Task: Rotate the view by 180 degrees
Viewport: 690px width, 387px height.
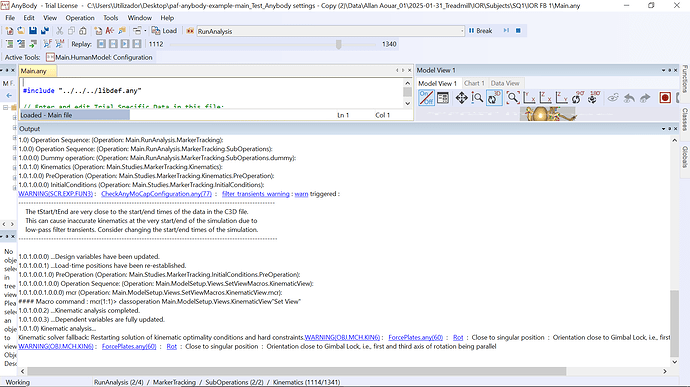Action: coord(594,98)
